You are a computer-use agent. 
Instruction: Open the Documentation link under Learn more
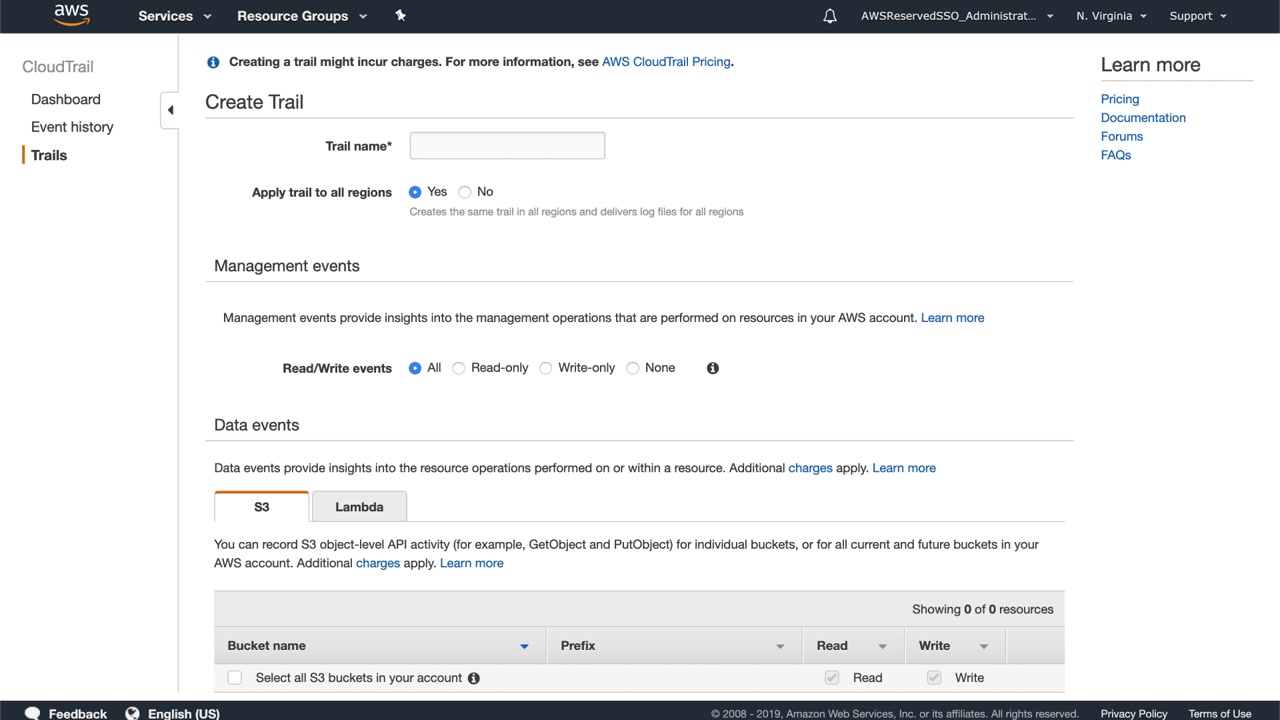[1143, 118]
